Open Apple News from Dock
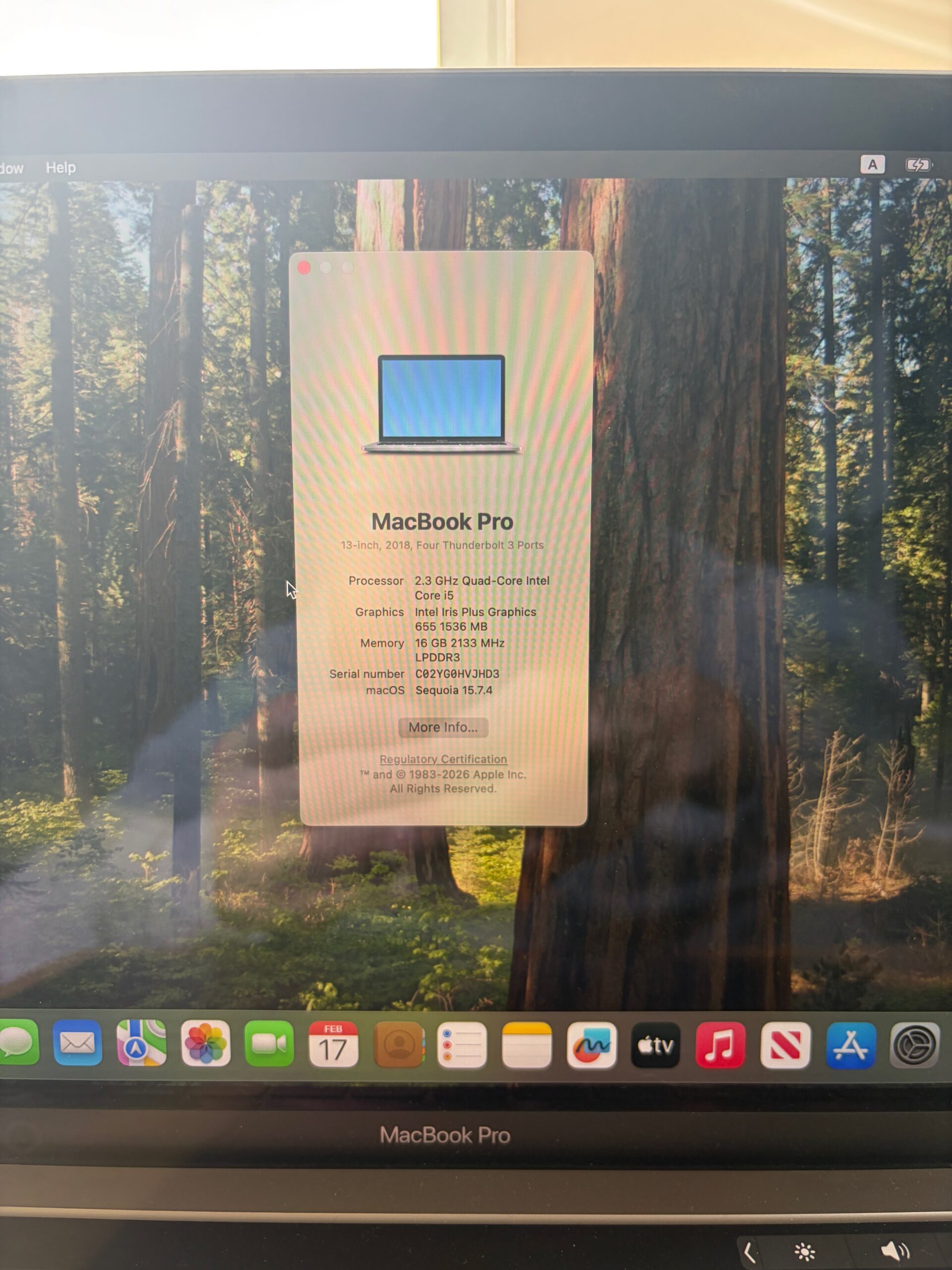The width and height of the screenshot is (952, 1270). [x=785, y=1045]
